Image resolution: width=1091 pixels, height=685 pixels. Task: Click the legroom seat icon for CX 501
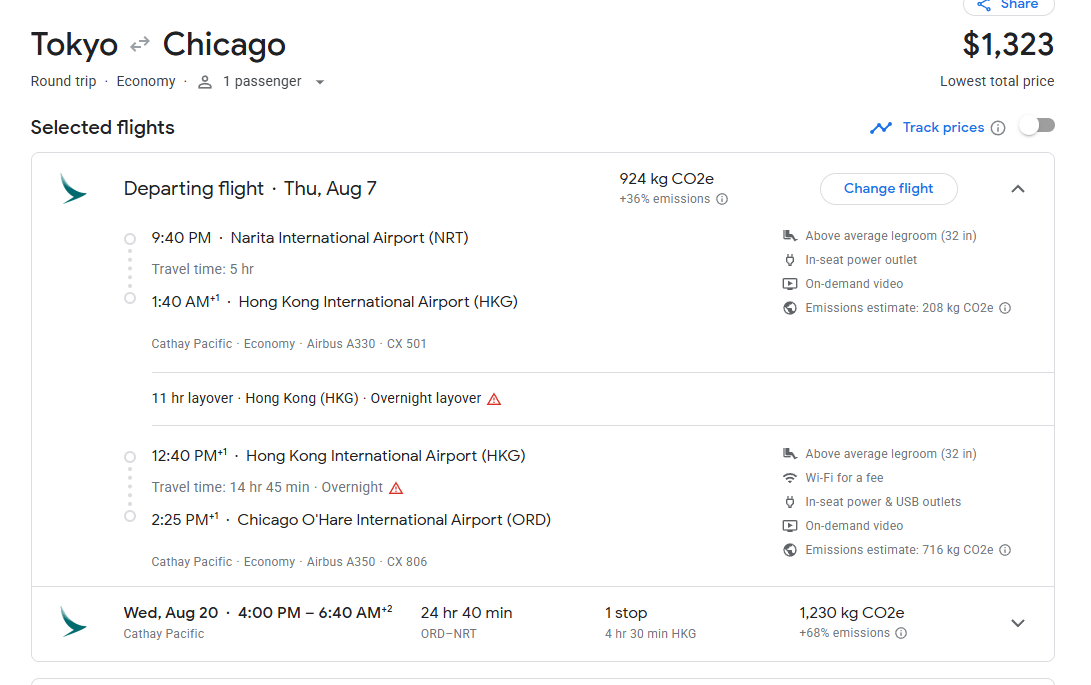click(790, 236)
